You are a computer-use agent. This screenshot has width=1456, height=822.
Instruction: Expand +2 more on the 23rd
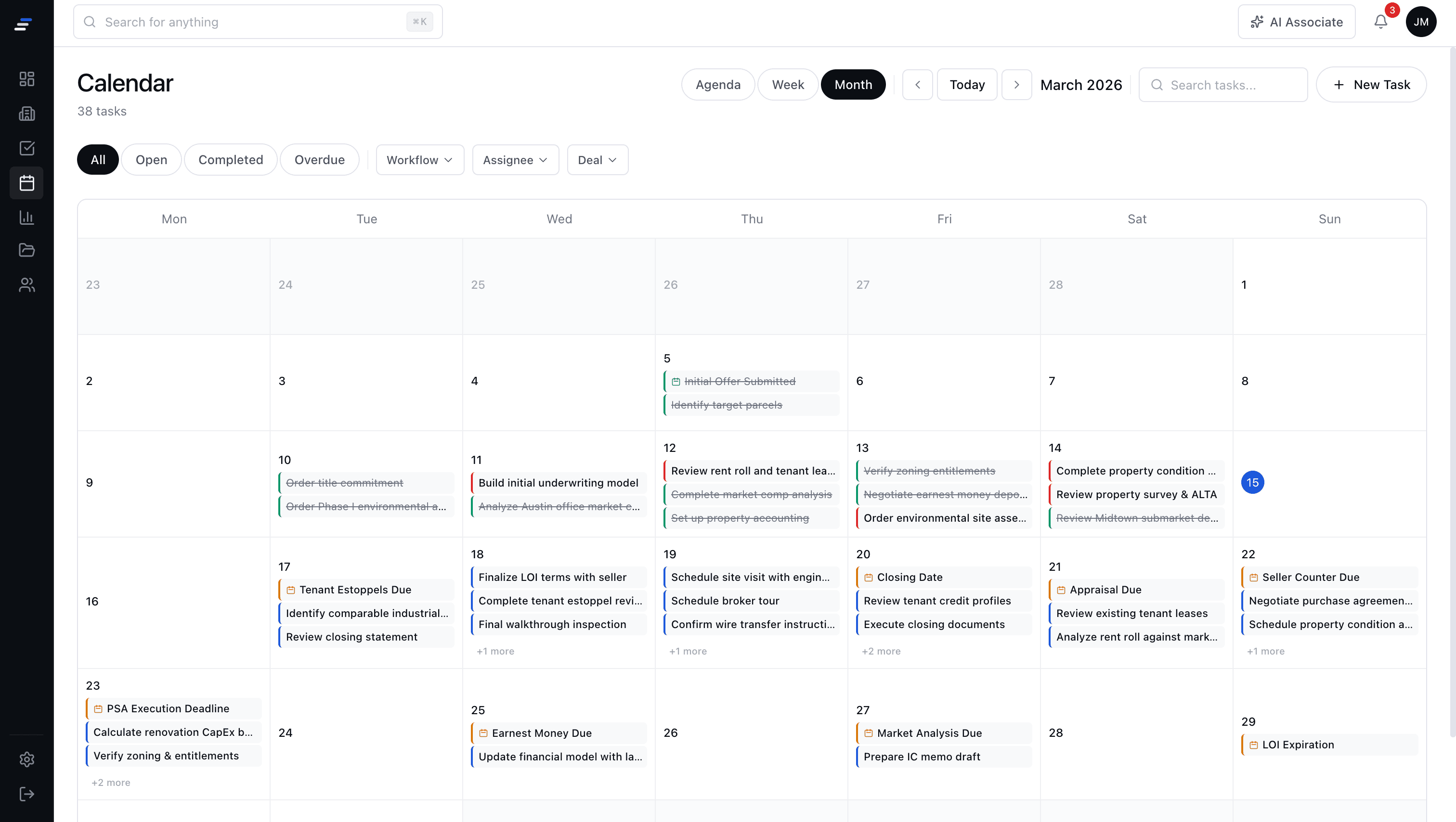pyautogui.click(x=111, y=783)
